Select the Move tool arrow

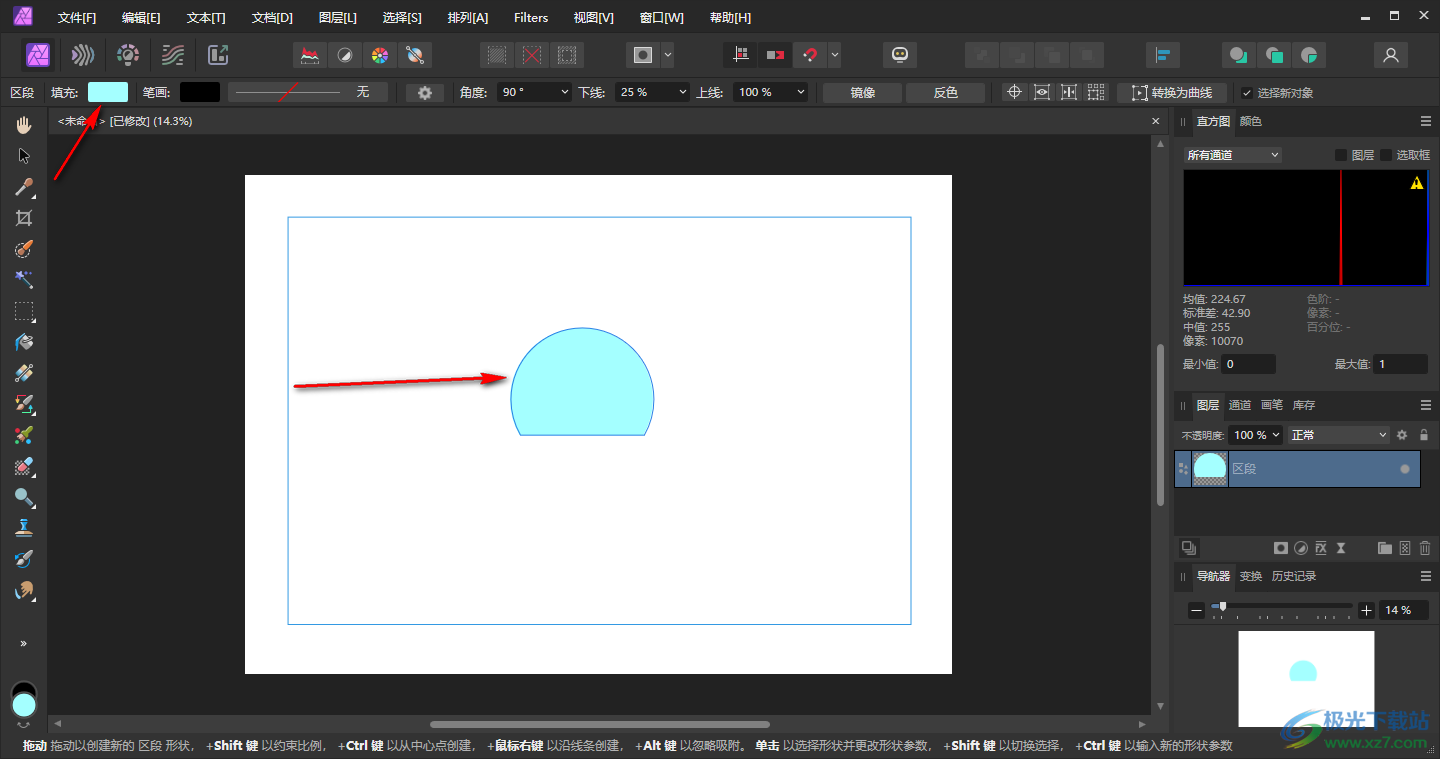tap(24, 156)
